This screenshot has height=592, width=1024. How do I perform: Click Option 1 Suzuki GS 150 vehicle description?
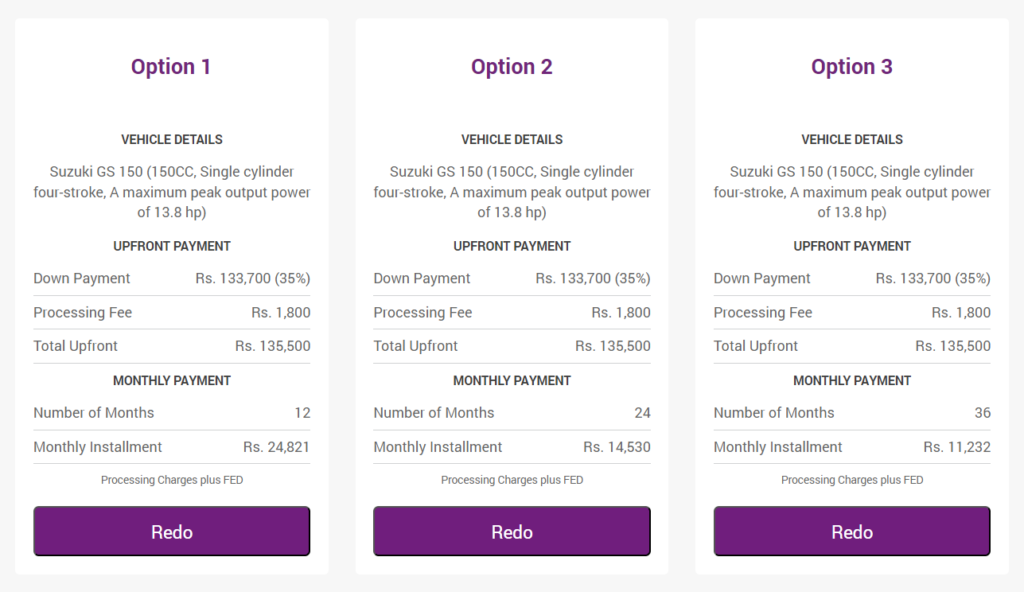tap(172, 191)
